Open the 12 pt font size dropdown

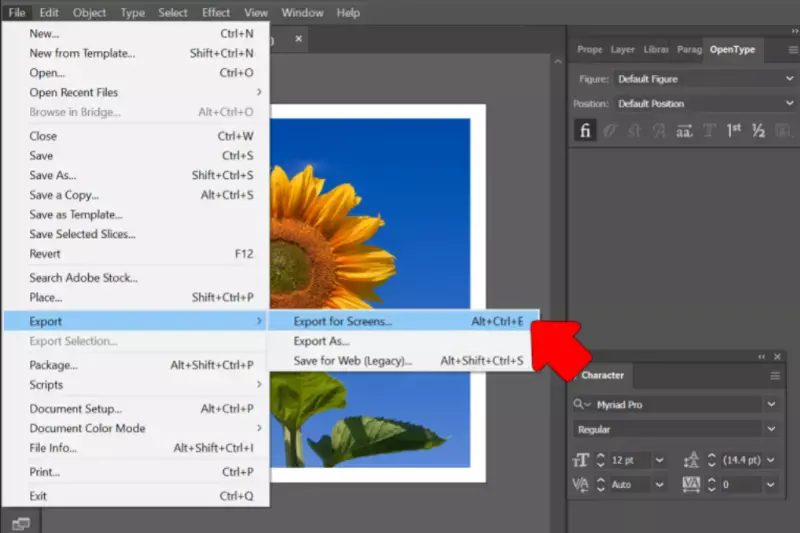[x=660, y=460]
